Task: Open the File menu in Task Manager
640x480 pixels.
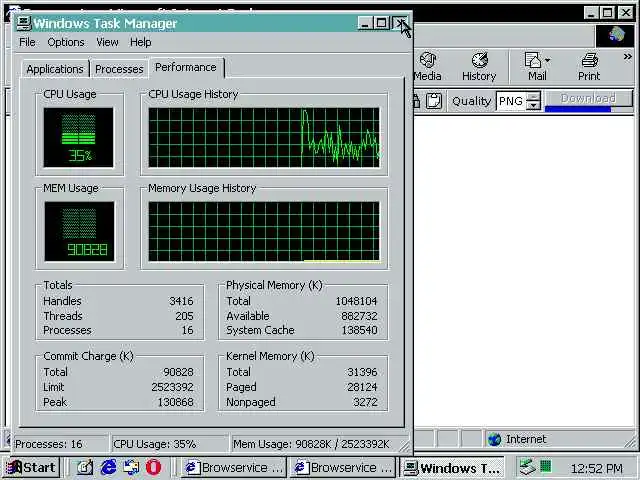Action: [x=27, y=42]
